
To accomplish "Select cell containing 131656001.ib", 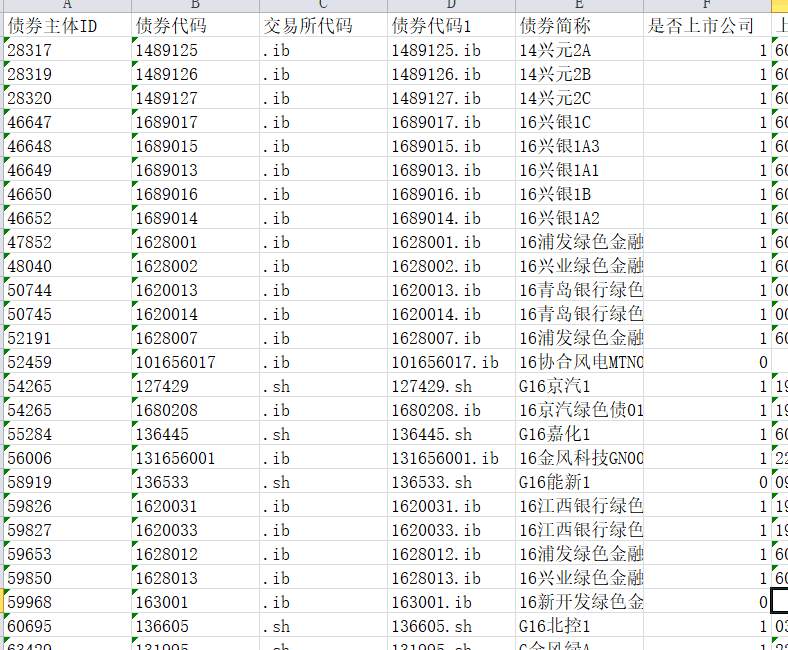I will pyautogui.click(x=451, y=458).
